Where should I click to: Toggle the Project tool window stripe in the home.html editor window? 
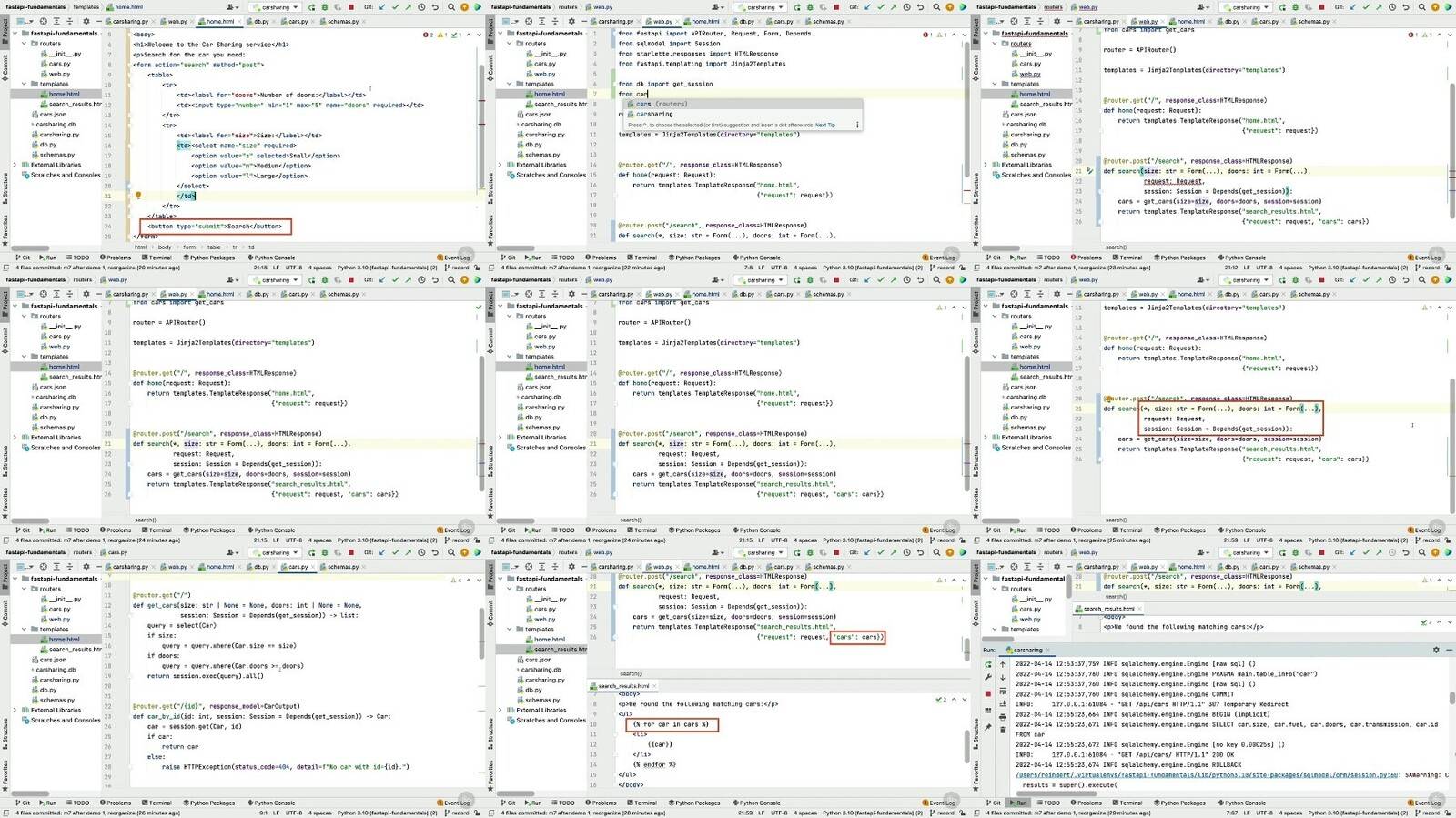pyautogui.click(x=5, y=33)
